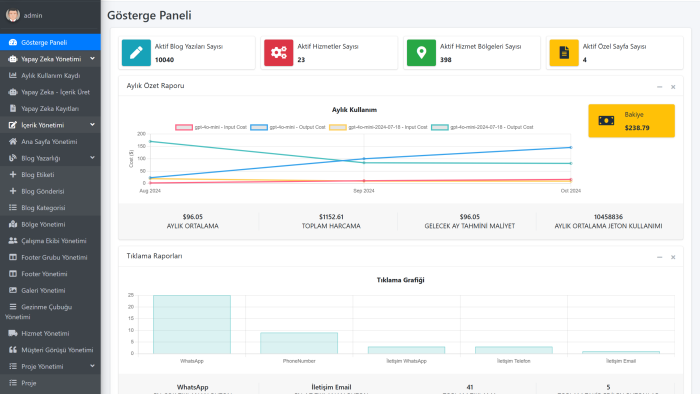Click the Ana Sayfa Yönetimi home icon
The width and height of the screenshot is (700, 394).
(x=12, y=141)
